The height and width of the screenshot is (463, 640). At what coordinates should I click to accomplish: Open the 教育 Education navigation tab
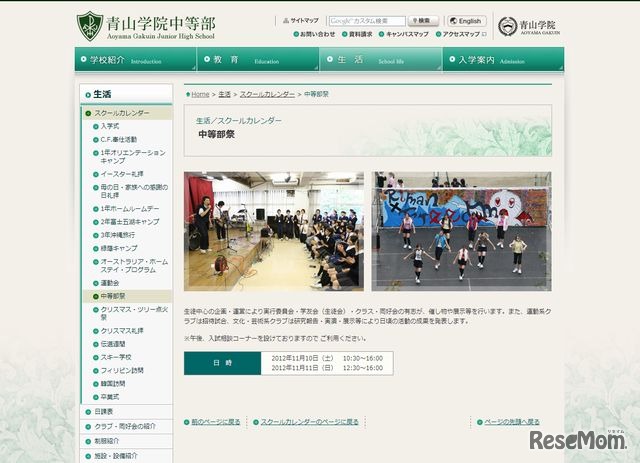coord(258,60)
